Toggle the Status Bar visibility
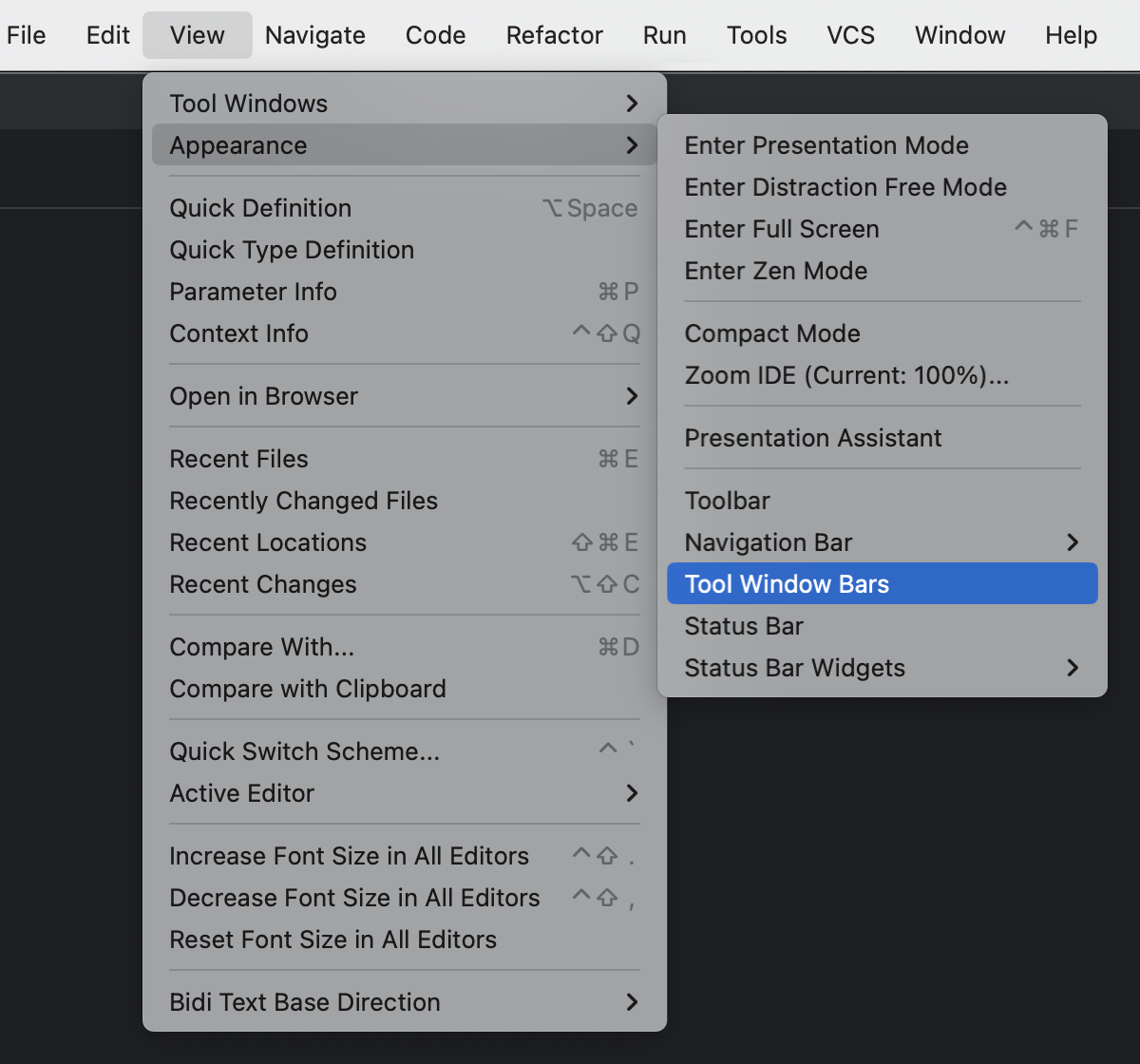This screenshot has height=1064, width=1140. pyautogui.click(x=743, y=625)
